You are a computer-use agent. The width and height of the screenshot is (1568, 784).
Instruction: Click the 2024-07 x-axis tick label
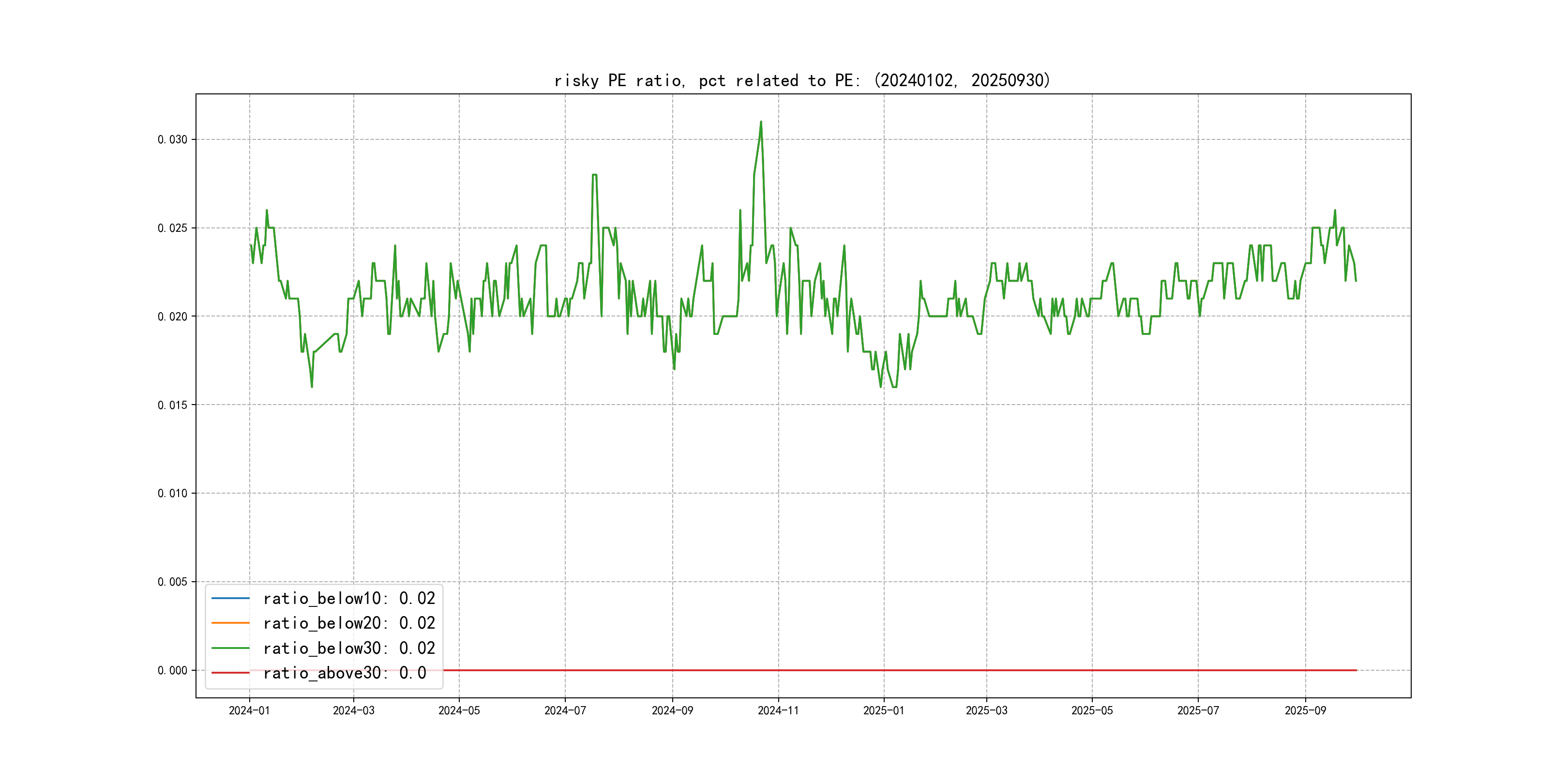click(565, 710)
